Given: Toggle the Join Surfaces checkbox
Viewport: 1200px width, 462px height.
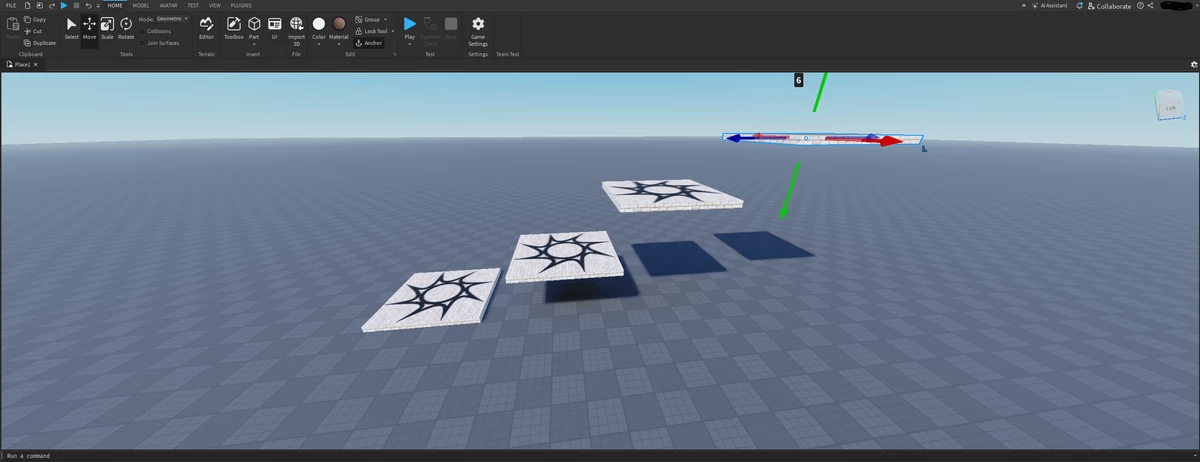Looking at the screenshot, I should (x=162, y=43).
